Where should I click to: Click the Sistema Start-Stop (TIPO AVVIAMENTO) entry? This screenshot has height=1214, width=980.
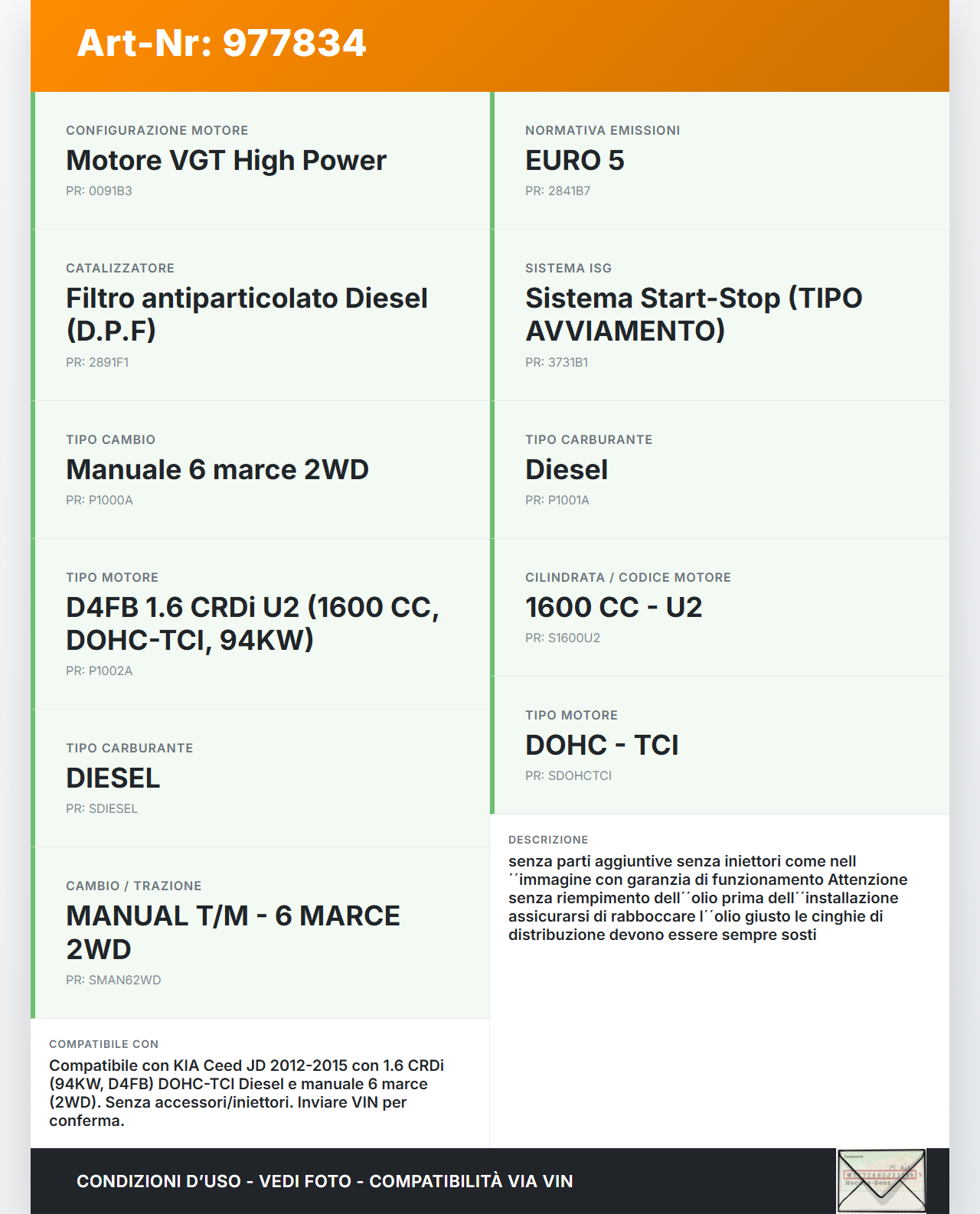(694, 314)
